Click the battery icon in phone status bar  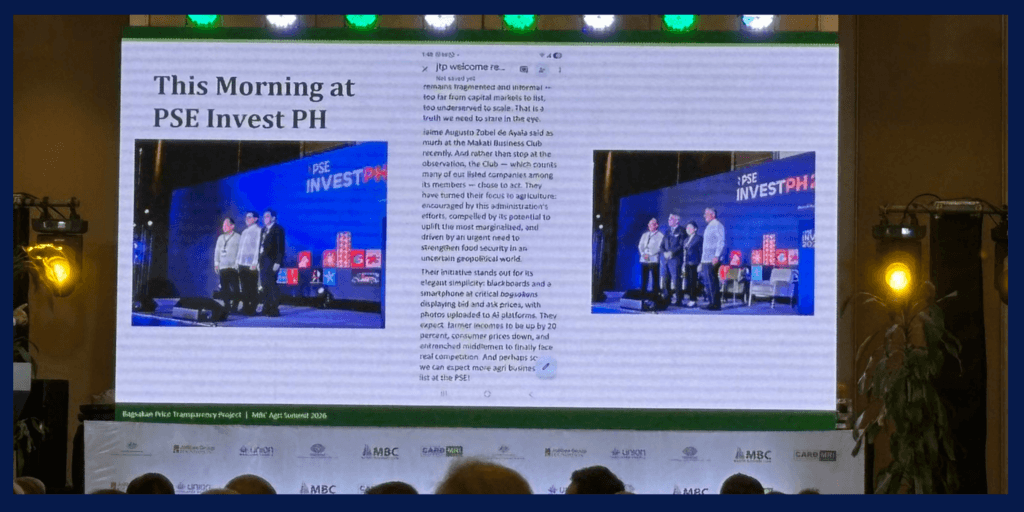[557, 55]
